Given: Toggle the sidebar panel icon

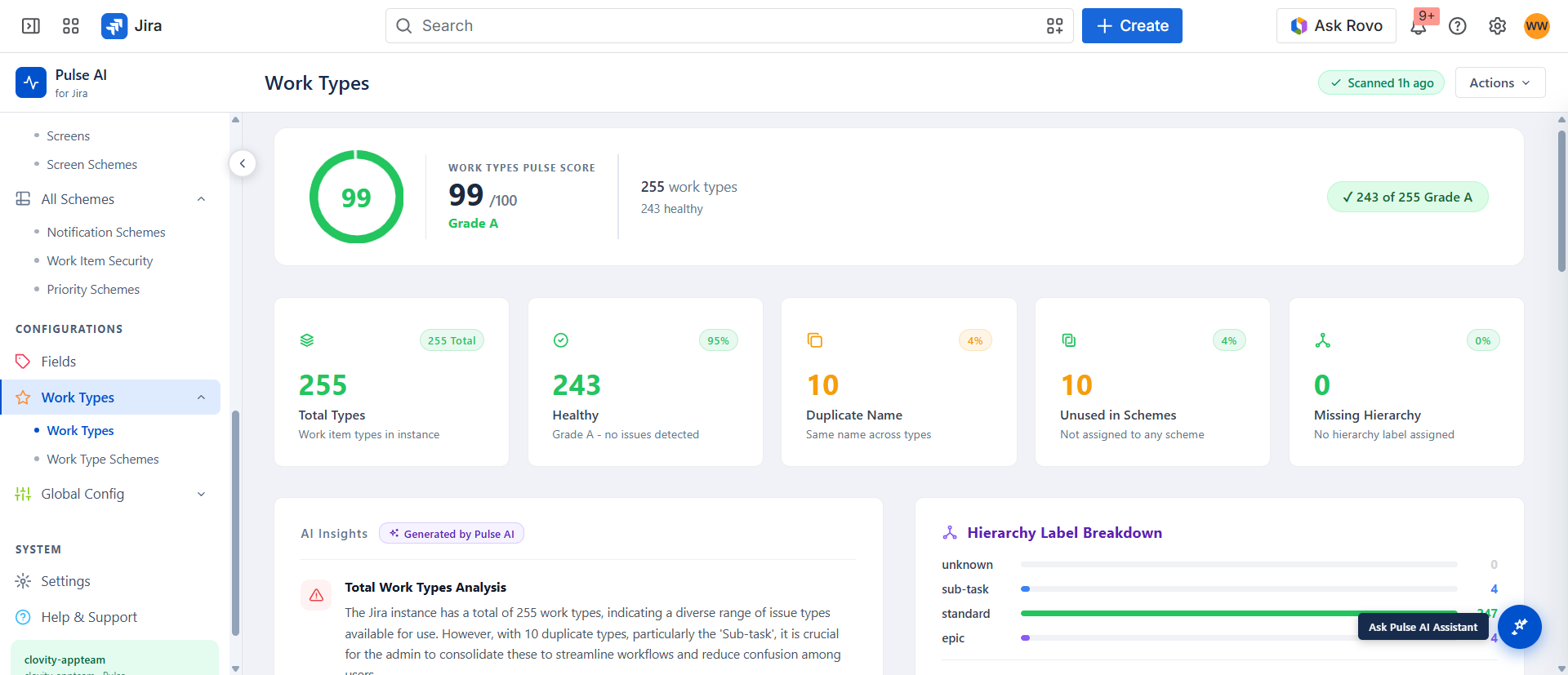Looking at the screenshot, I should 31,26.
